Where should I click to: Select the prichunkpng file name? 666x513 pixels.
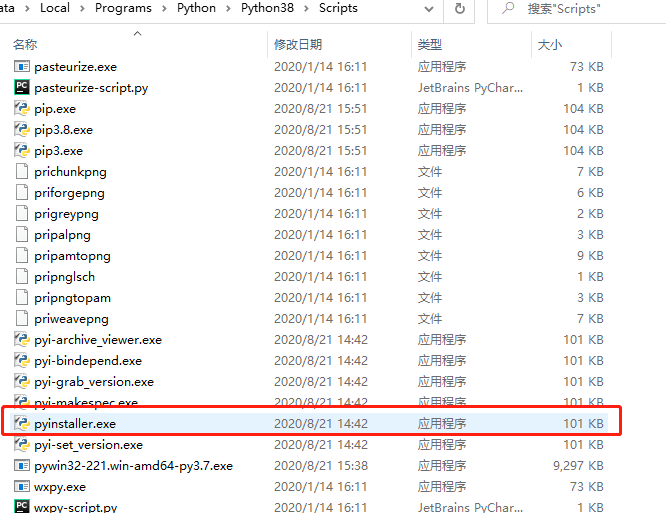point(71,172)
